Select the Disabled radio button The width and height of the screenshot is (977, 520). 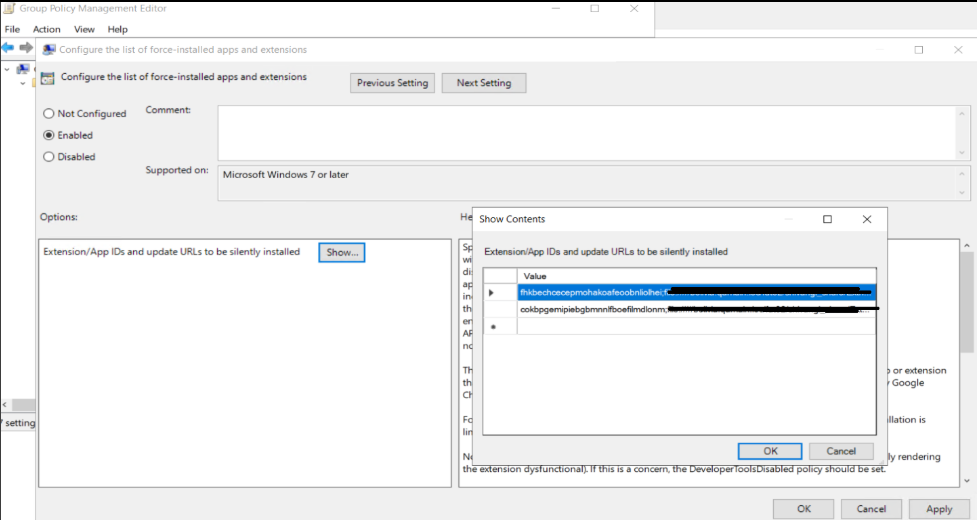point(49,157)
